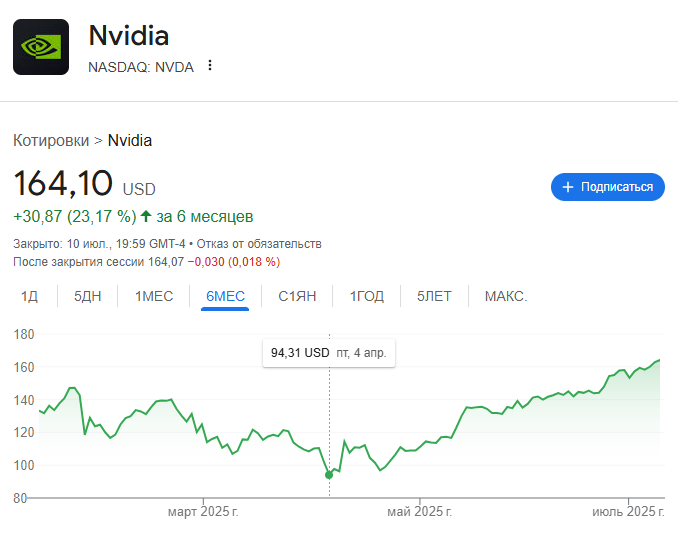This screenshot has width=678, height=533.
Task: Select the 6МЕС time range tab
Action: 225,296
